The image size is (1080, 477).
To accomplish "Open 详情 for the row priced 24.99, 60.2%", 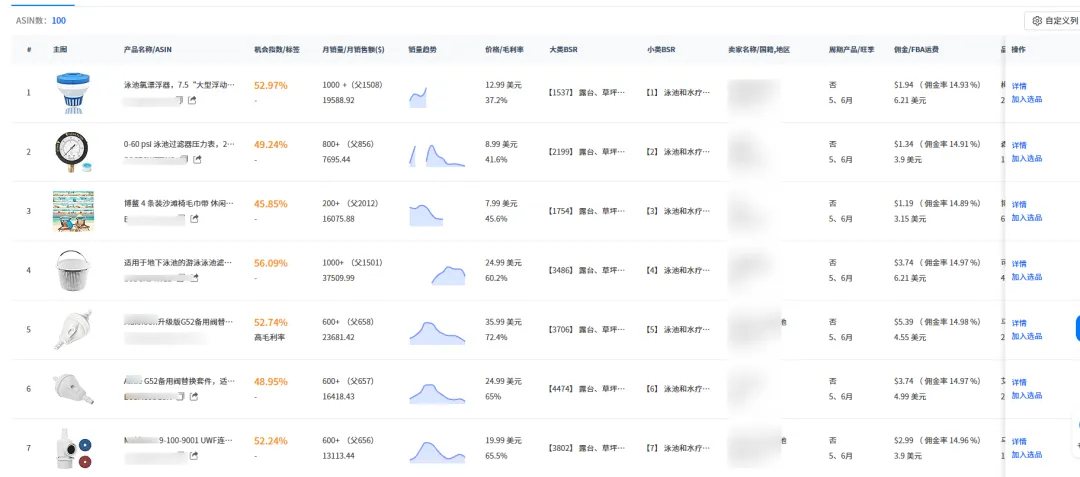I will [x=1019, y=264].
